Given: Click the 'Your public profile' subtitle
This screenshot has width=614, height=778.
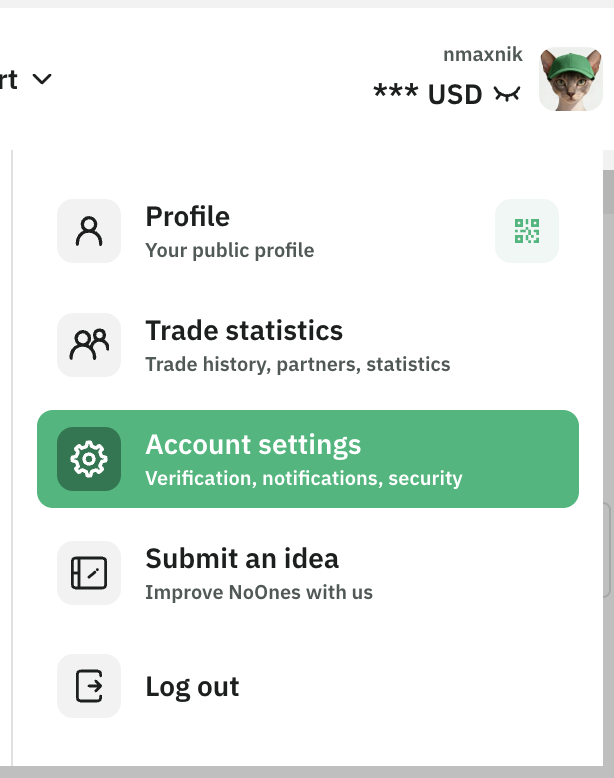Looking at the screenshot, I should point(230,250).
